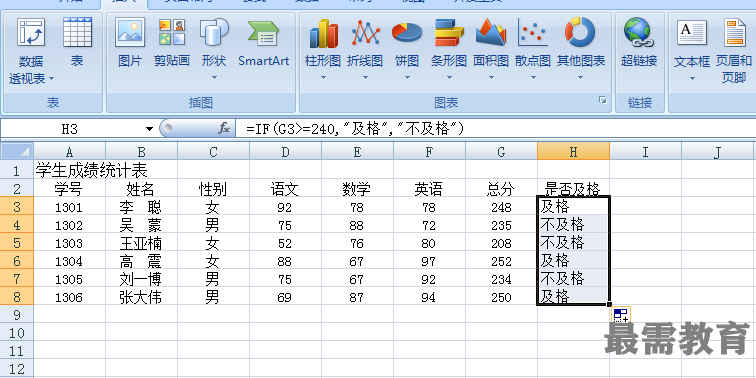Click the 数学 header cell
The height and width of the screenshot is (378, 756).
tap(357, 188)
